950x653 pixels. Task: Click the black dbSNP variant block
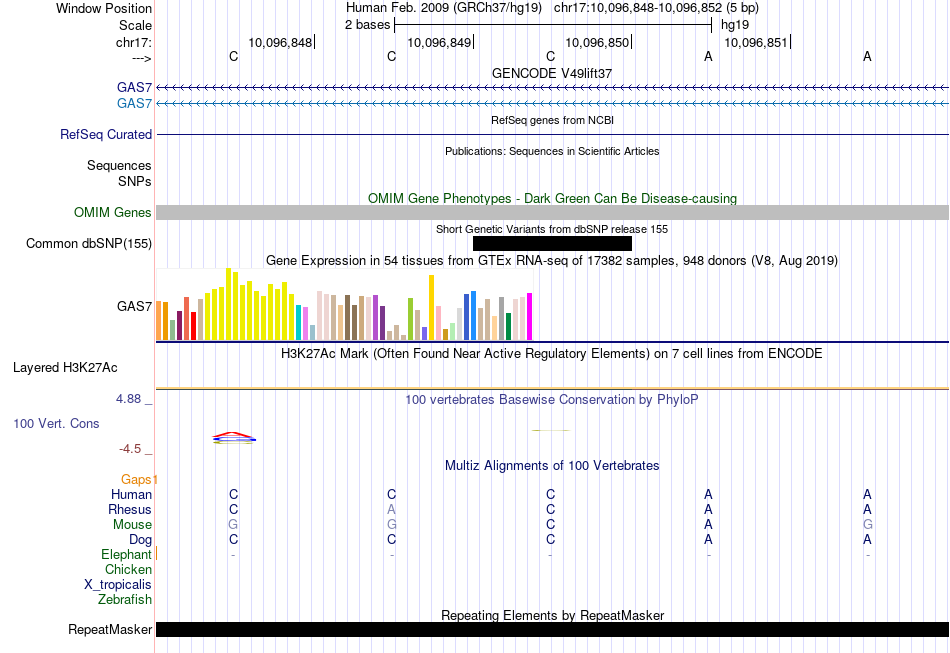pyautogui.click(x=552, y=244)
